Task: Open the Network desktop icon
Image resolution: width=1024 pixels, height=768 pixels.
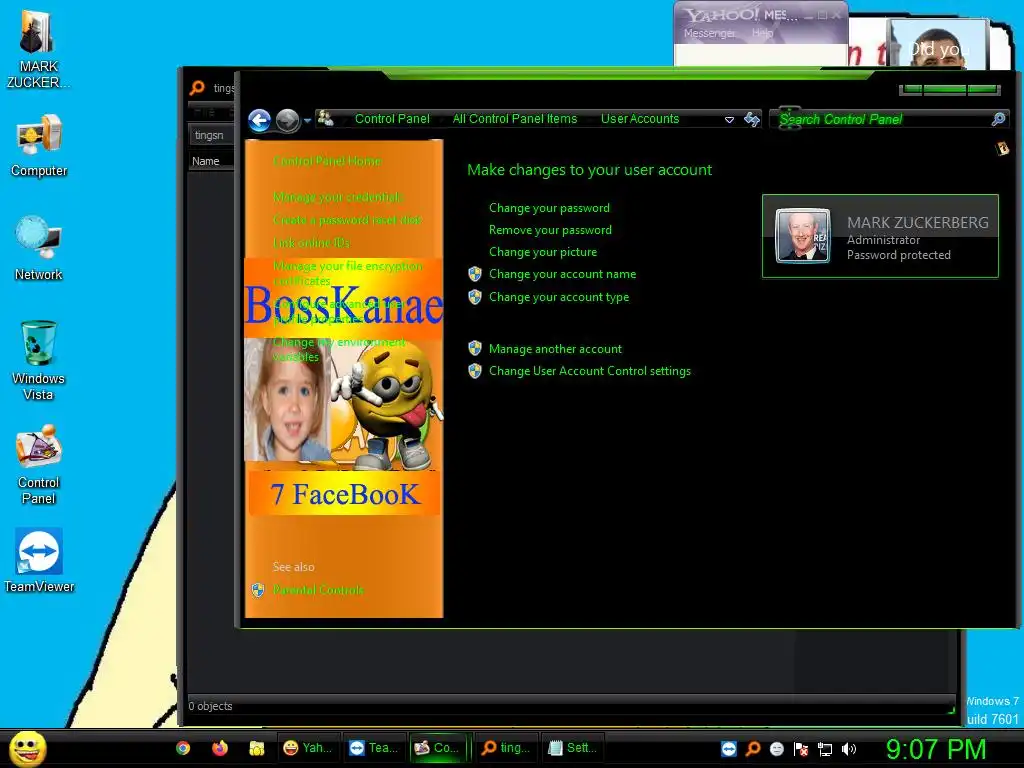Action: click(39, 249)
